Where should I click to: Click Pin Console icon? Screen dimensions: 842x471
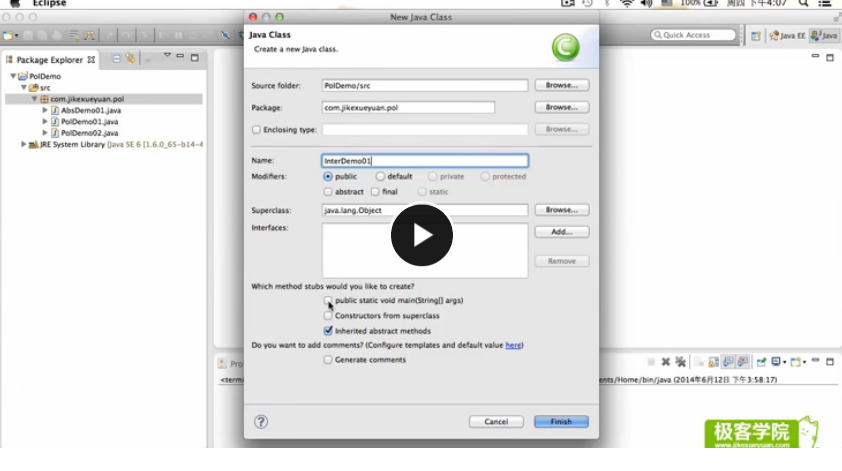pos(761,362)
